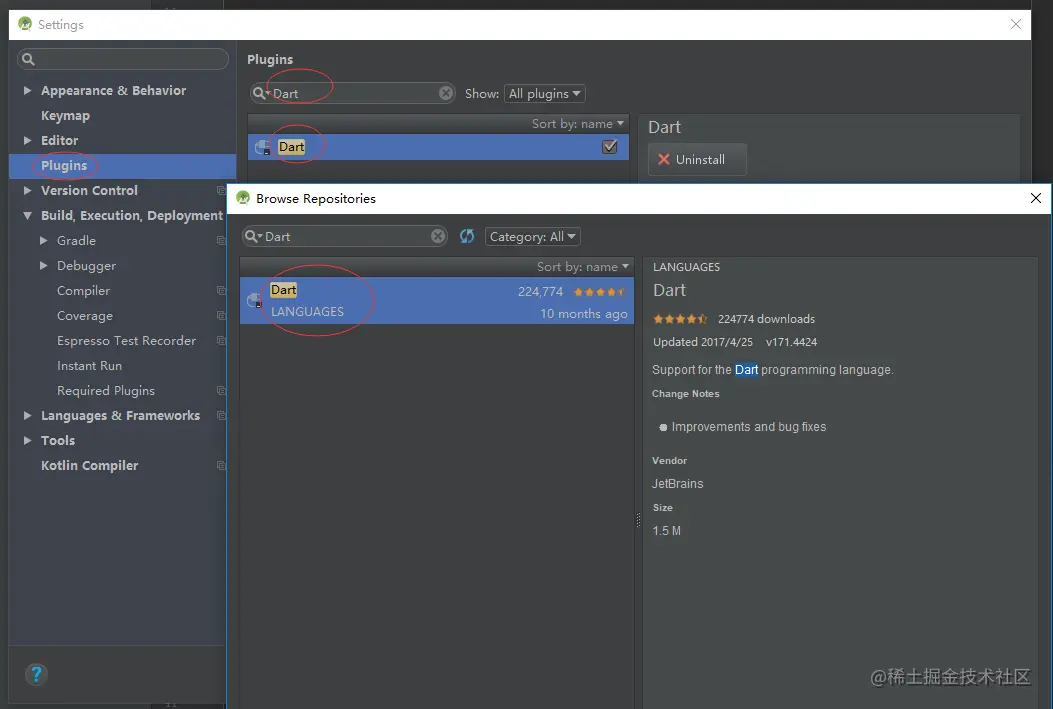Image resolution: width=1053 pixels, height=709 pixels.
Task: Click the Settings sidebar search magnifier icon
Action: tap(28, 59)
